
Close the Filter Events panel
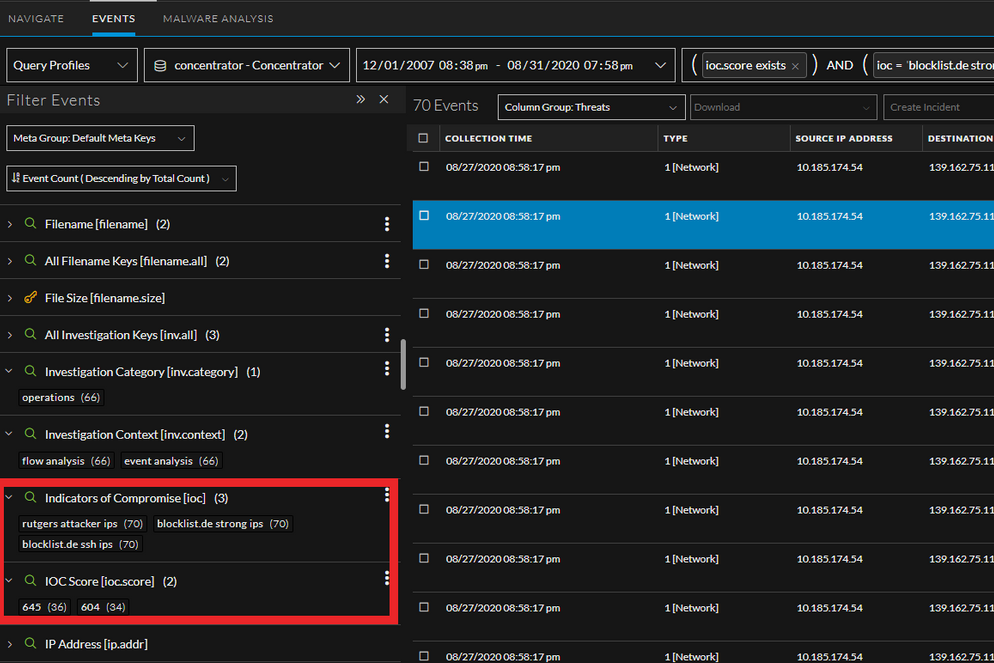click(384, 100)
